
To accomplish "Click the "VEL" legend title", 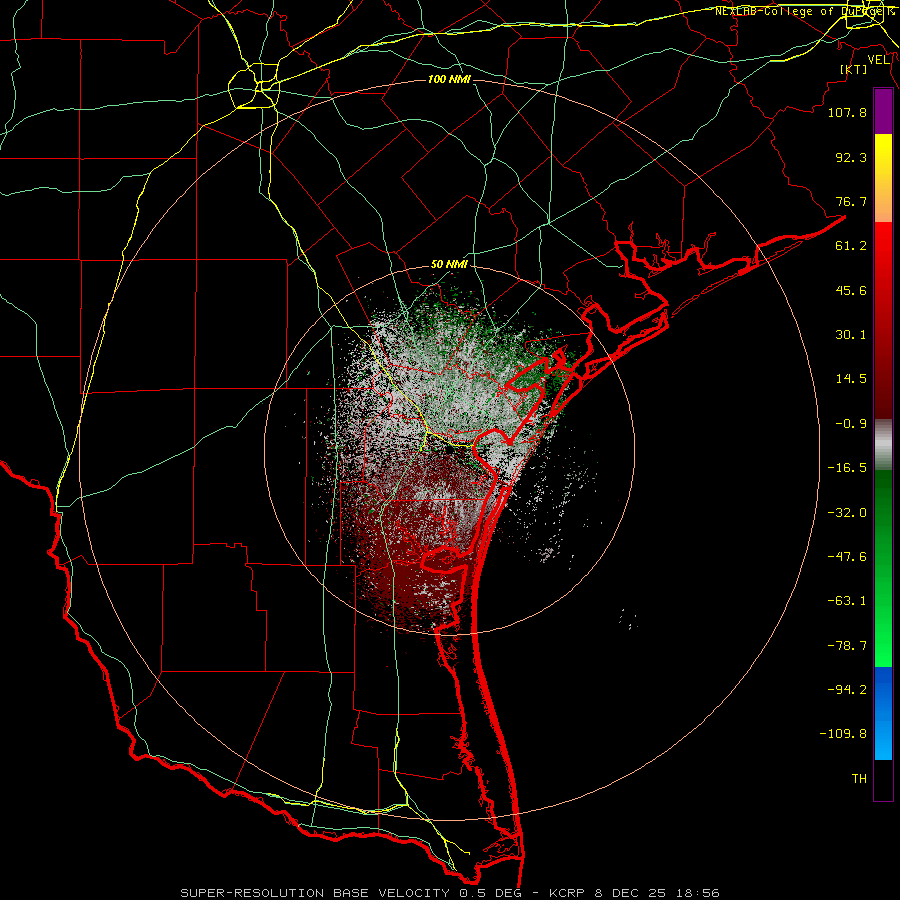I will tap(878, 60).
